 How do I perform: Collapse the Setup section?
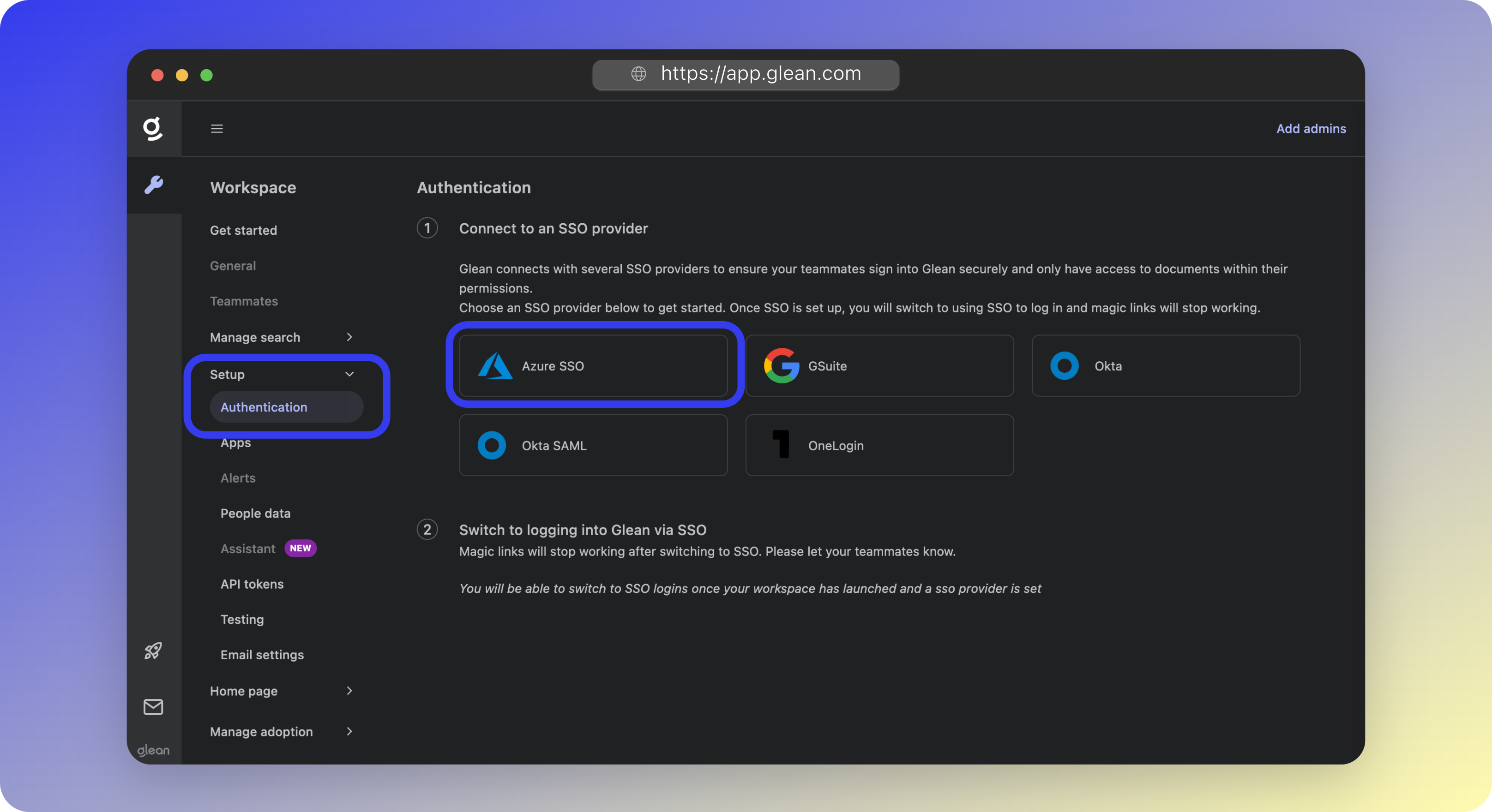pyautogui.click(x=350, y=374)
